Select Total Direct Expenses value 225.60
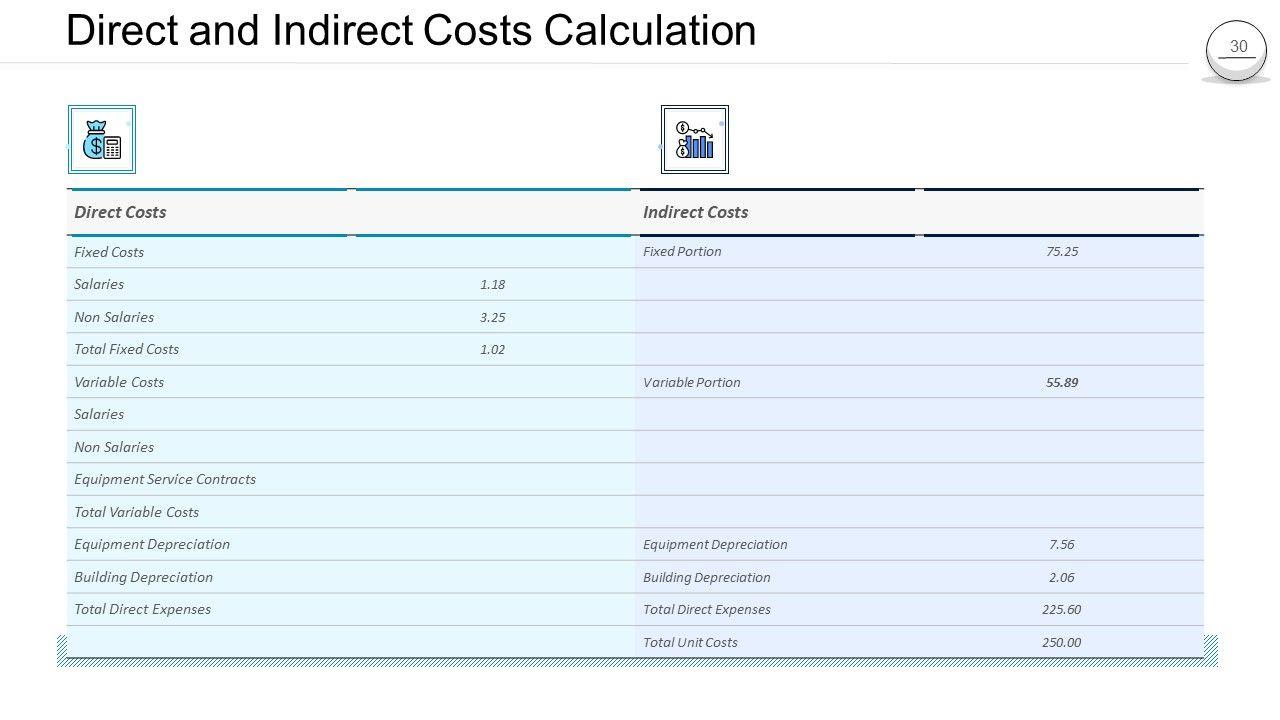This screenshot has height=720, width=1280. point(1062,609)
